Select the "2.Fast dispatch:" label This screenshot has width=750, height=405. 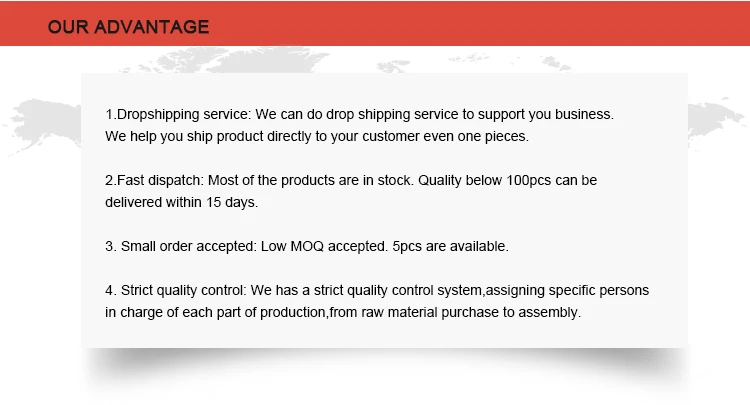click(154, 180)
